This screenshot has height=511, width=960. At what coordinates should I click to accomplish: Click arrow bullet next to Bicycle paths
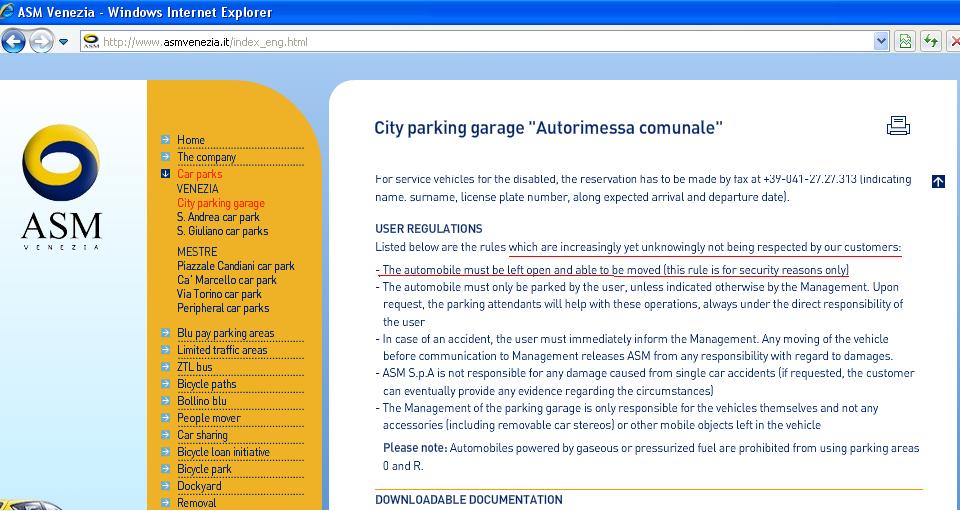click(x=165, y=384)
